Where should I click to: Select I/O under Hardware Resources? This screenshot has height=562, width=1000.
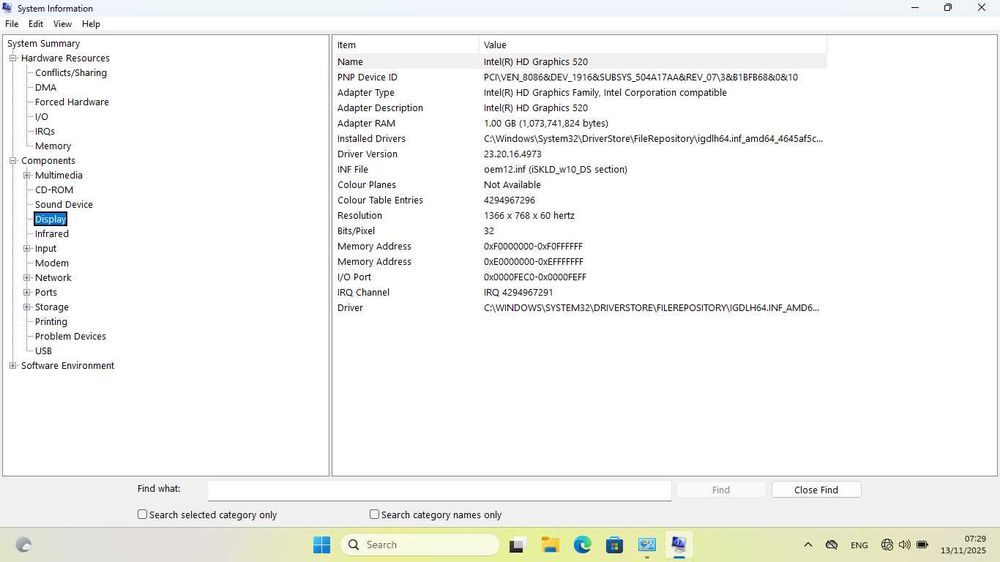(x=41, y=117)
